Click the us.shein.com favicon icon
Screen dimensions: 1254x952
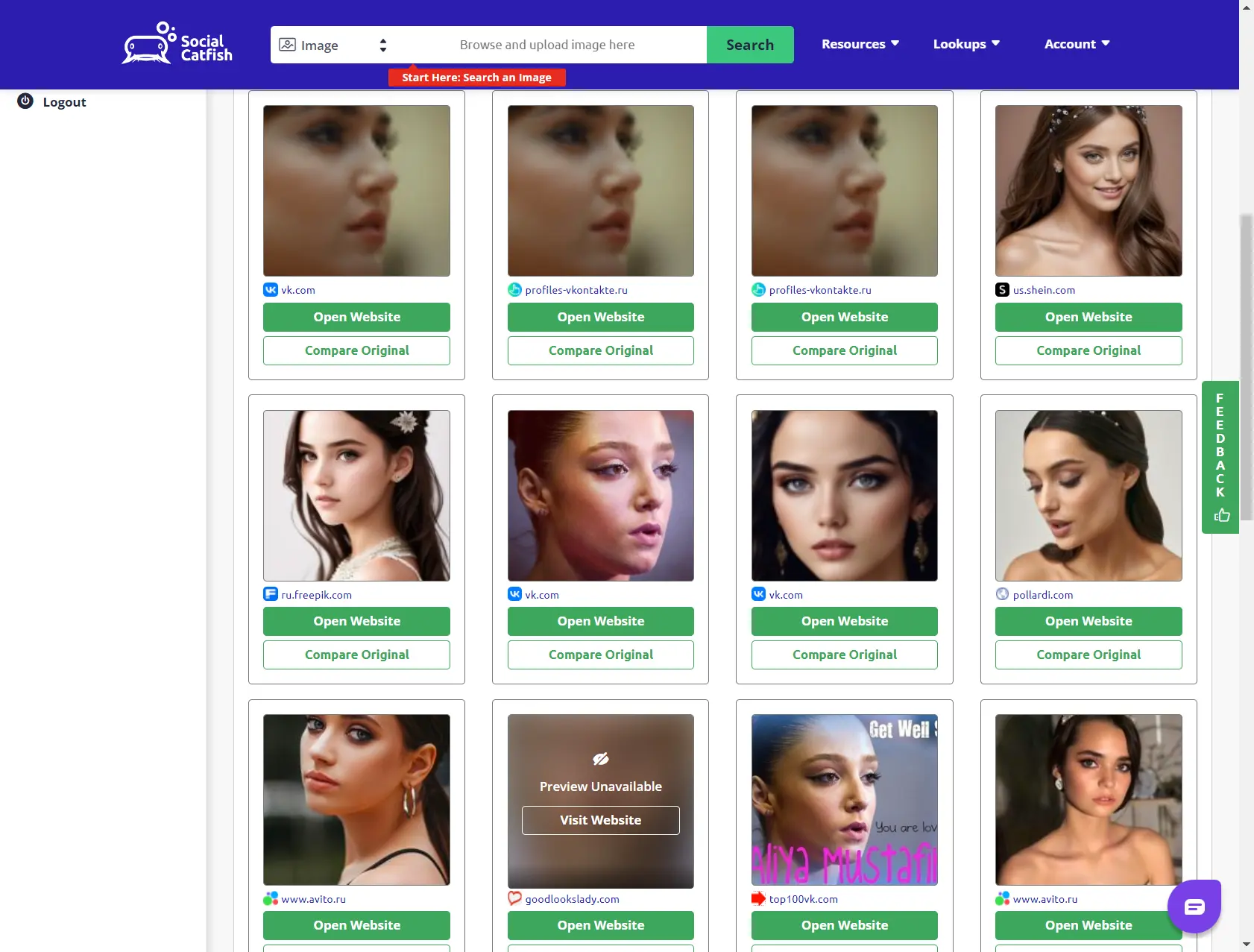click(1002, 290)
